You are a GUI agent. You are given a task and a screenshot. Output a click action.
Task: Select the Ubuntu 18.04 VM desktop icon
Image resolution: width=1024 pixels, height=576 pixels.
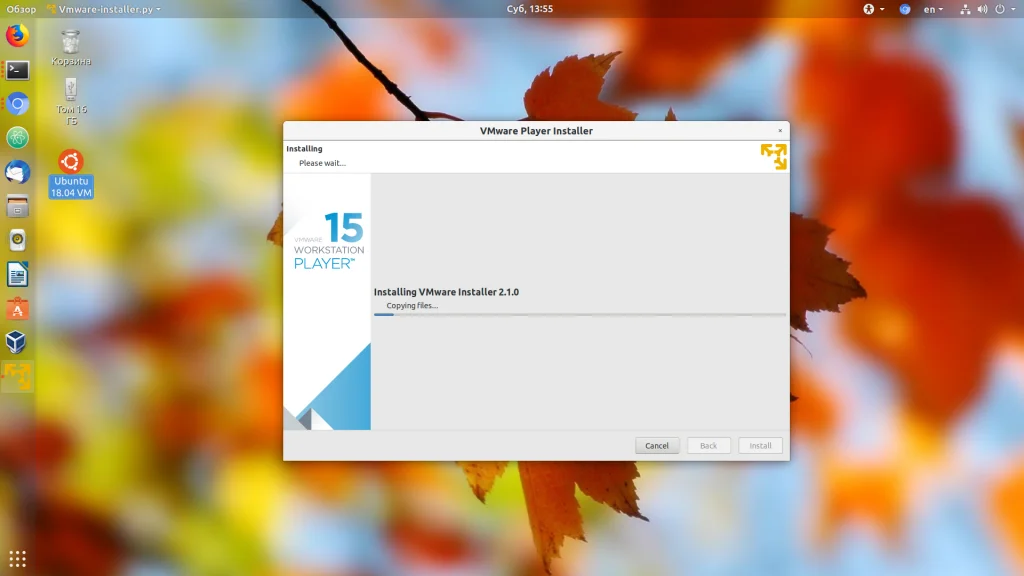click(71, 174)
